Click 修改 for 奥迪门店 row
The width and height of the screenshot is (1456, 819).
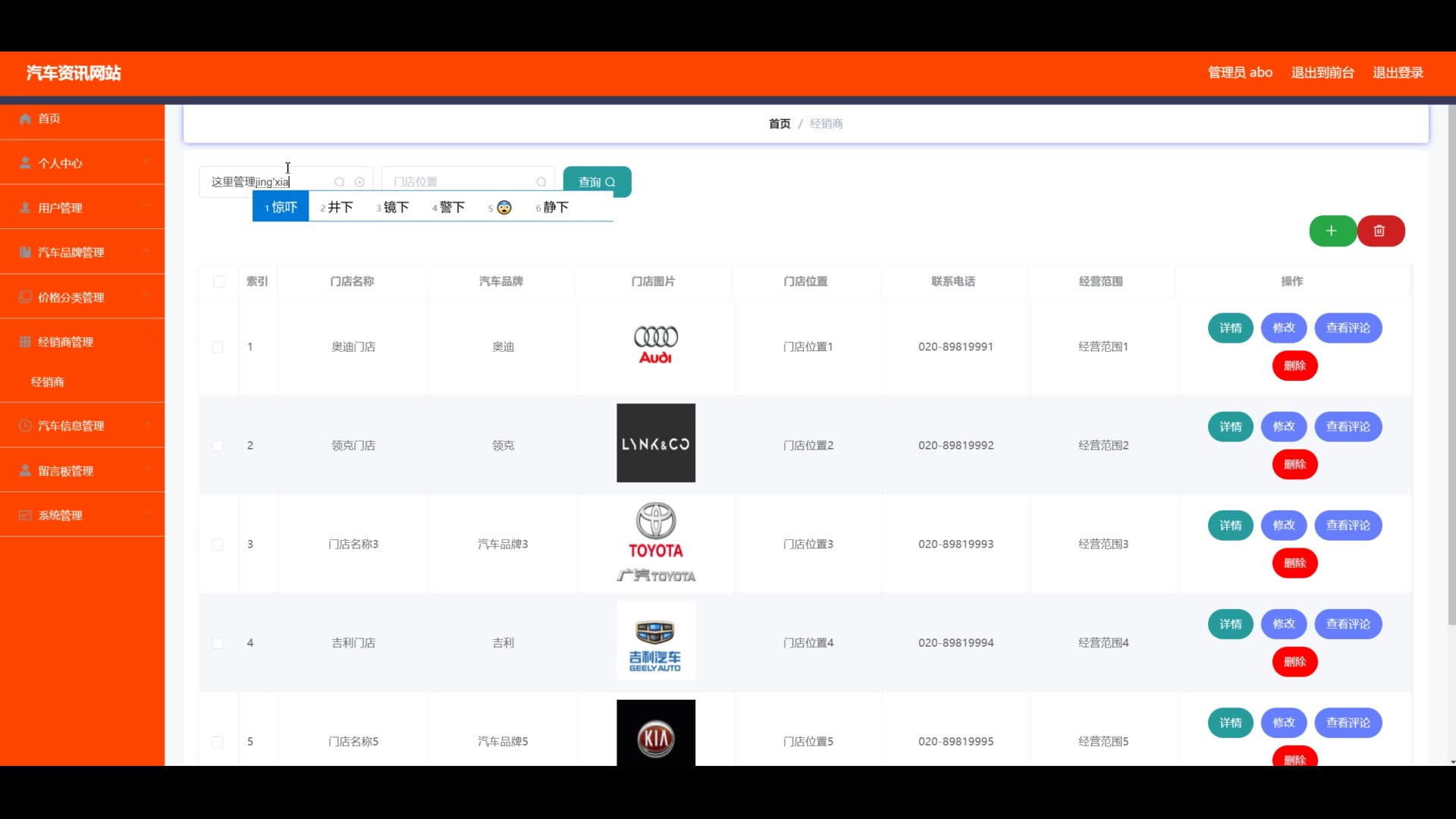click(1284, 328)
